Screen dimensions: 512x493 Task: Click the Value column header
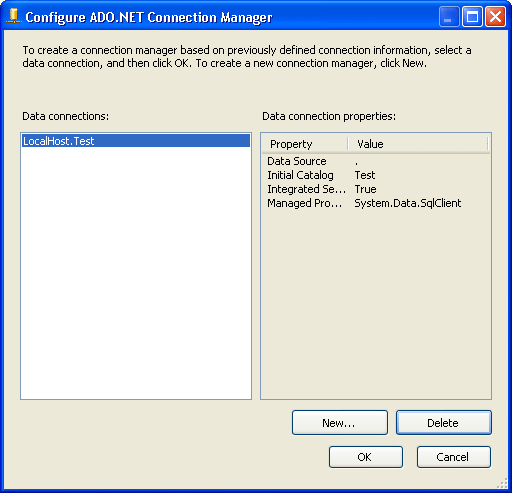418,144
